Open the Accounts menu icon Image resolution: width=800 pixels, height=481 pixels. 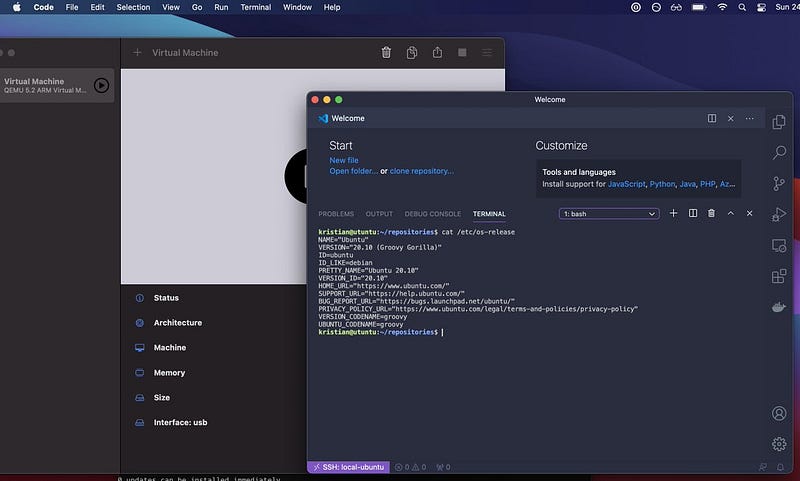click(x=779, y=413)
